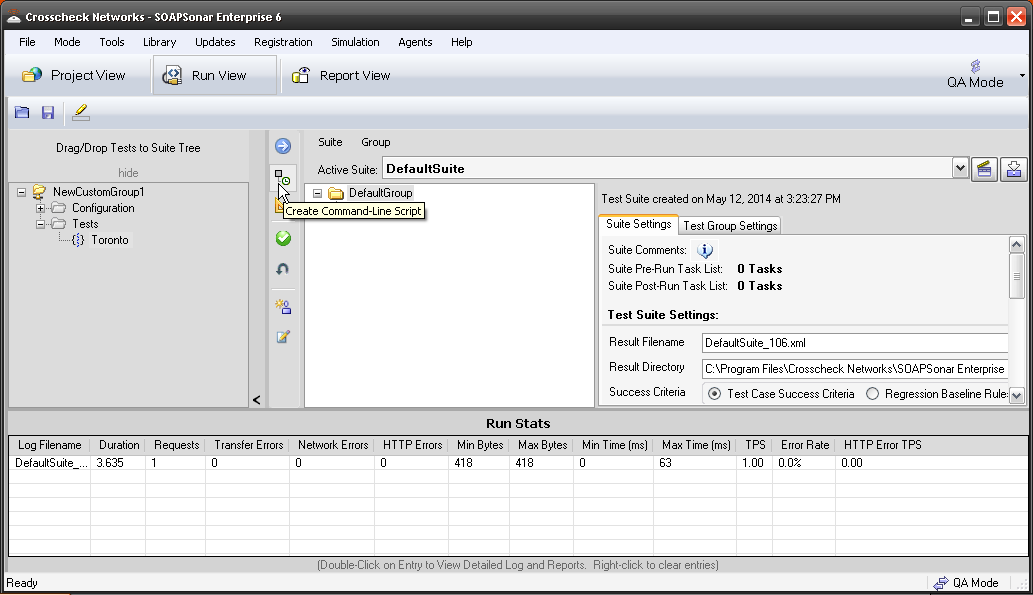Select Regression Baseline Rules radio button

tap(872, 394)
